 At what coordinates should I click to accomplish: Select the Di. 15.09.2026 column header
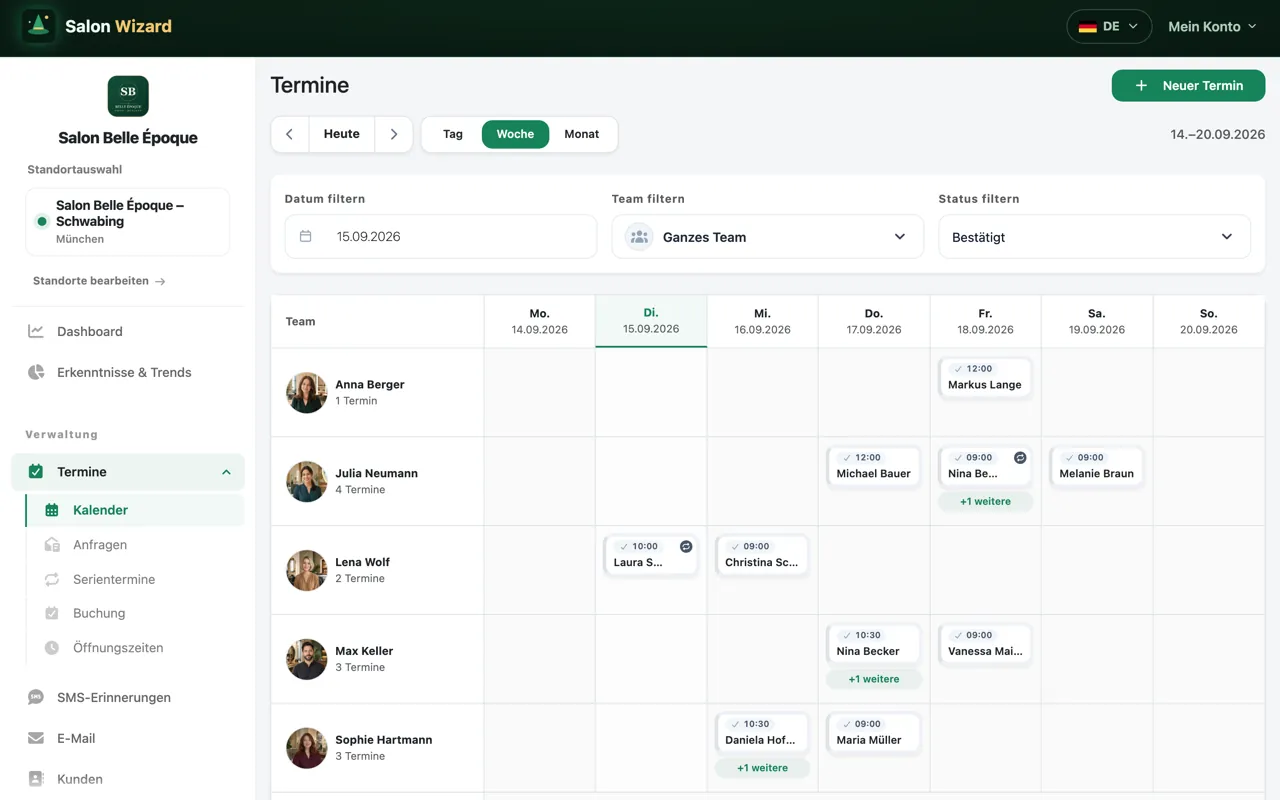point(651,321)
